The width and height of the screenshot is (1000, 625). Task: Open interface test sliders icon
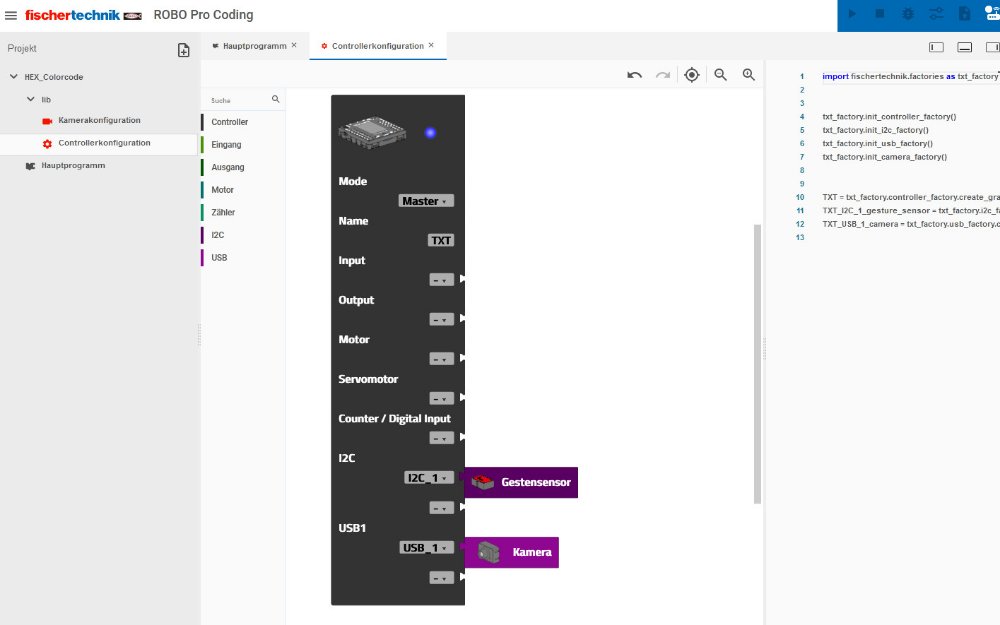pos(936,14)
